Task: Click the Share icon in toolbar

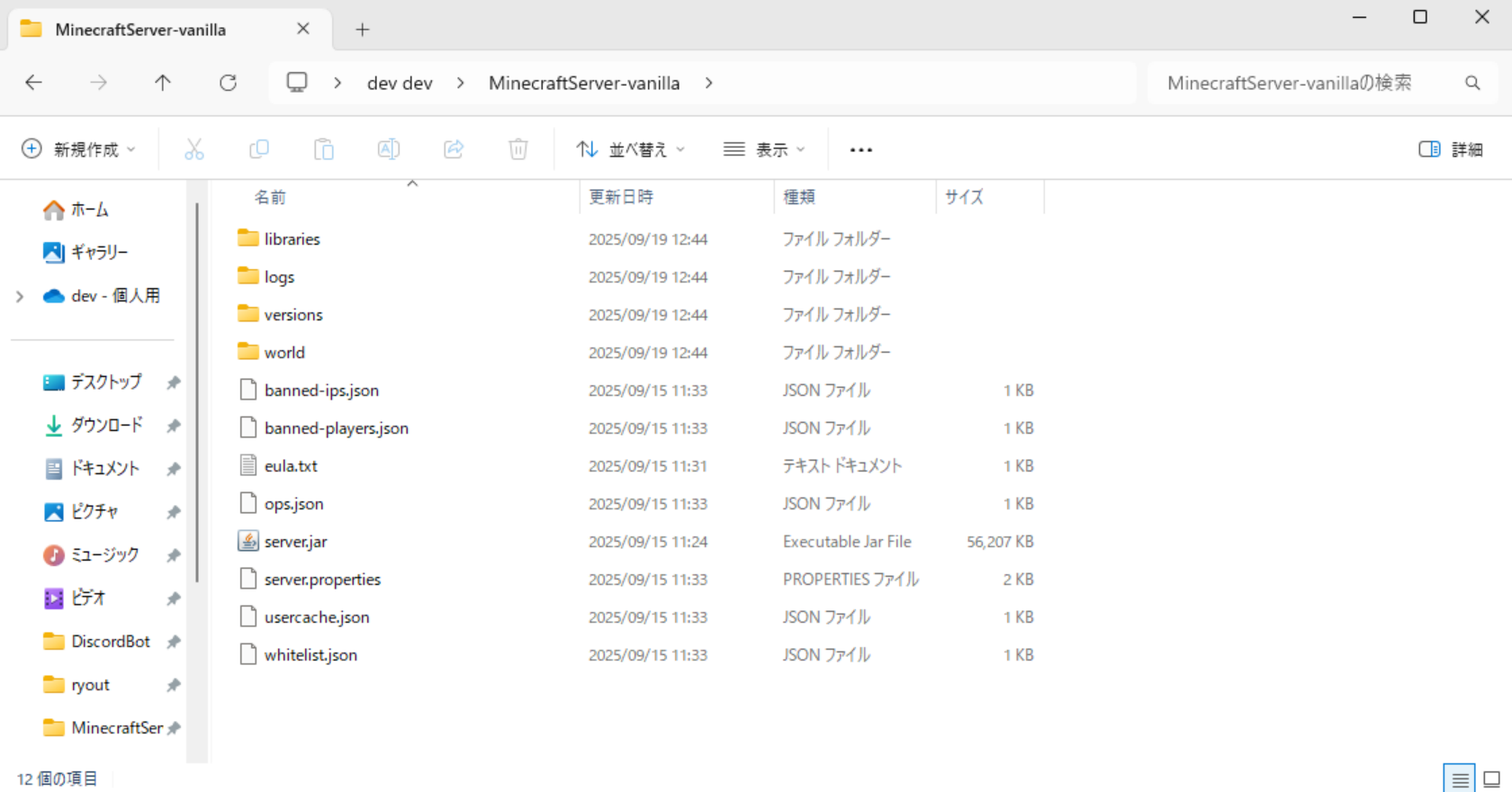Action: [454, 149]
